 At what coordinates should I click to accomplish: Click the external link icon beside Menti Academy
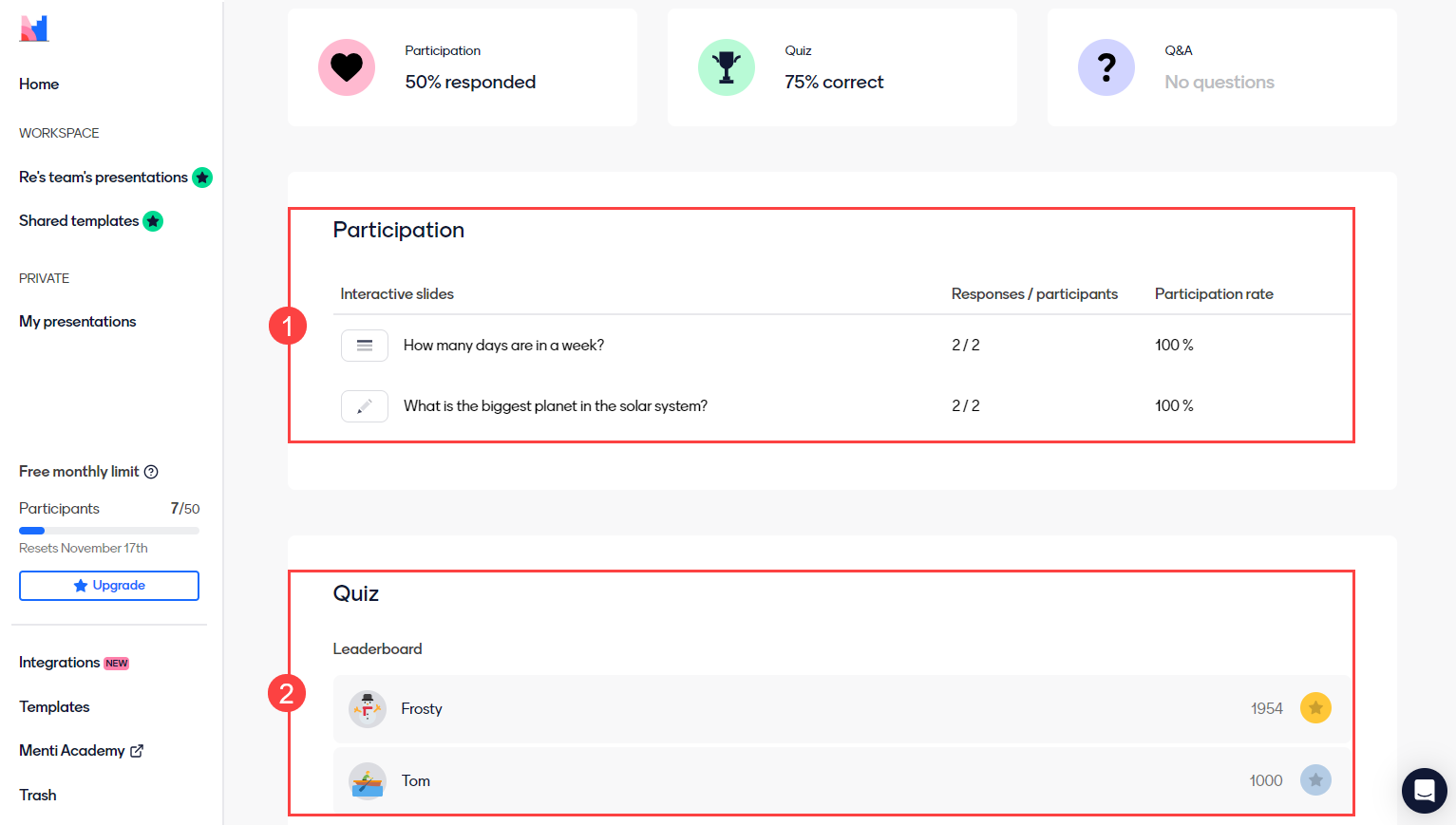[137, 750]
